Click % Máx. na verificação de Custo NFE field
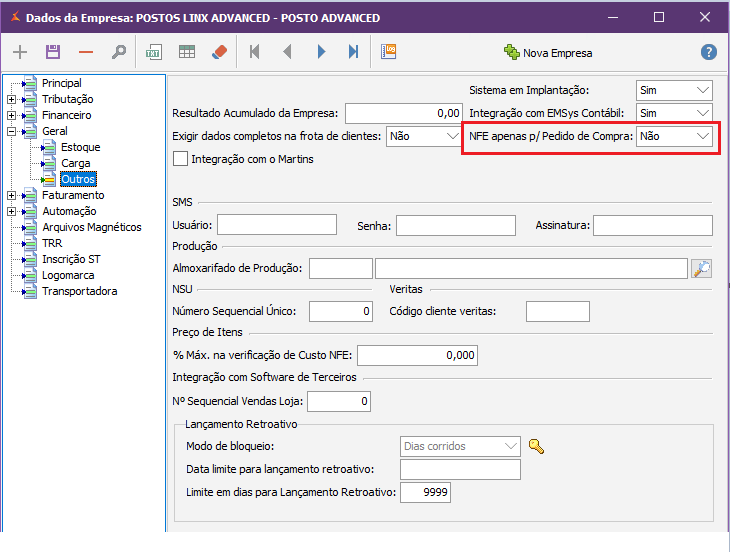 (x=418, y=355)
